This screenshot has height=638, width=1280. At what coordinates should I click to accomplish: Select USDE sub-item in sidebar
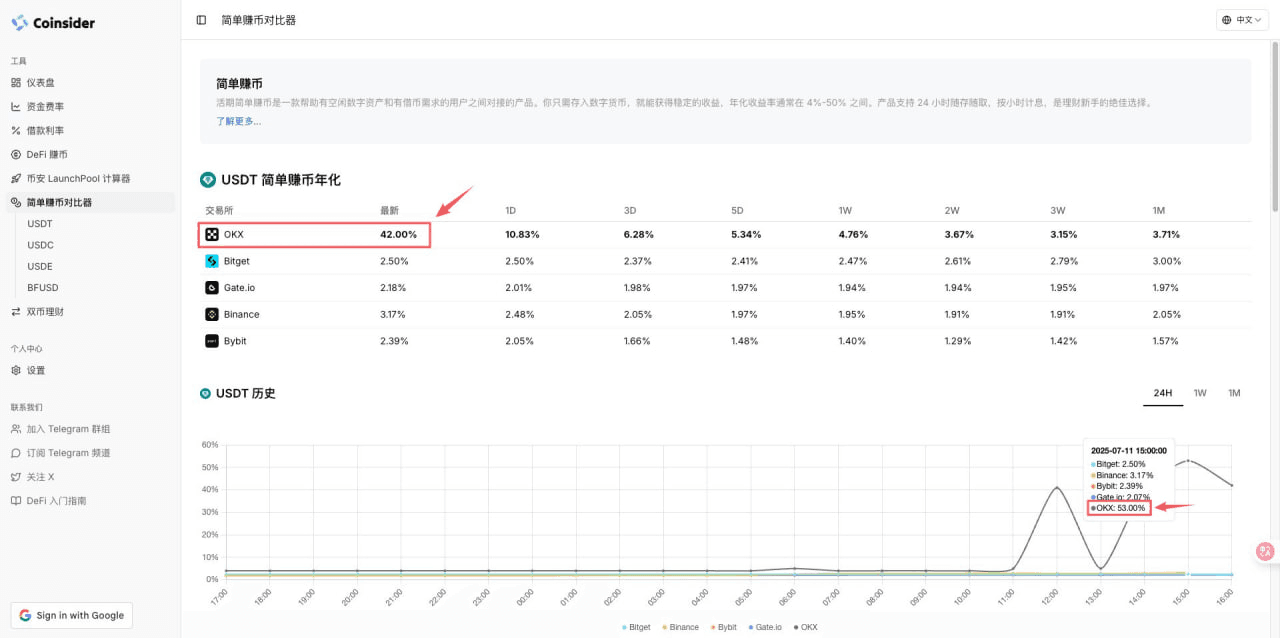pos(40,266)
